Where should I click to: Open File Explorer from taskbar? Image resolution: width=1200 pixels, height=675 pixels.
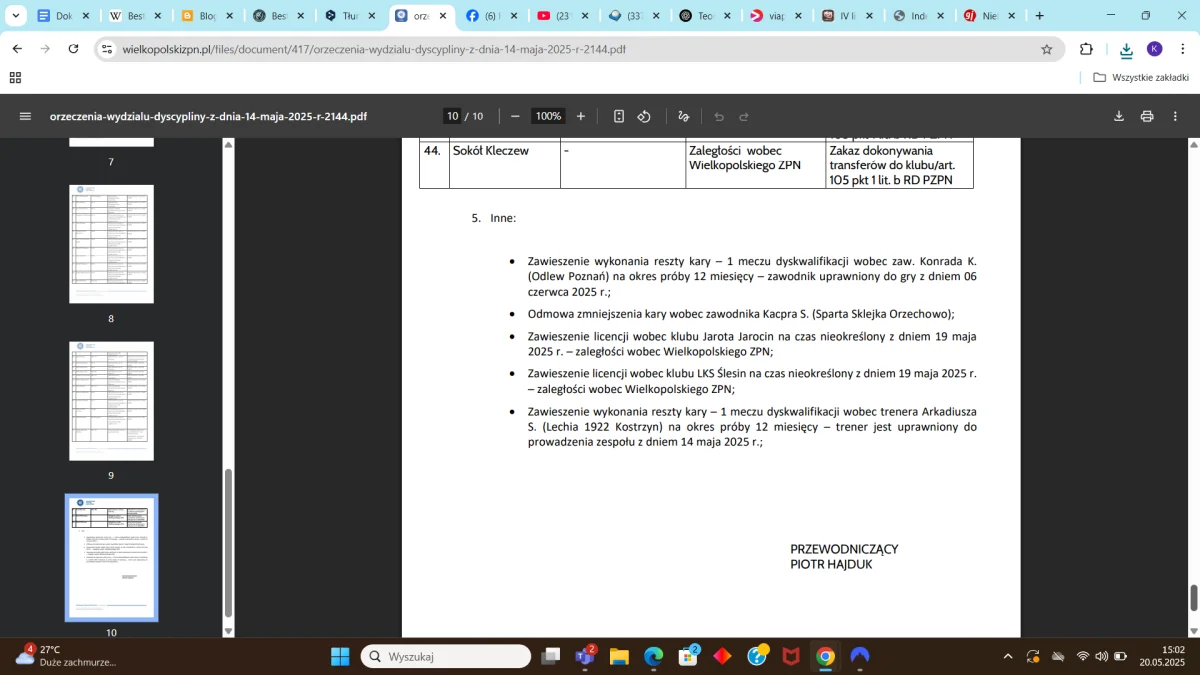point(619,656)
